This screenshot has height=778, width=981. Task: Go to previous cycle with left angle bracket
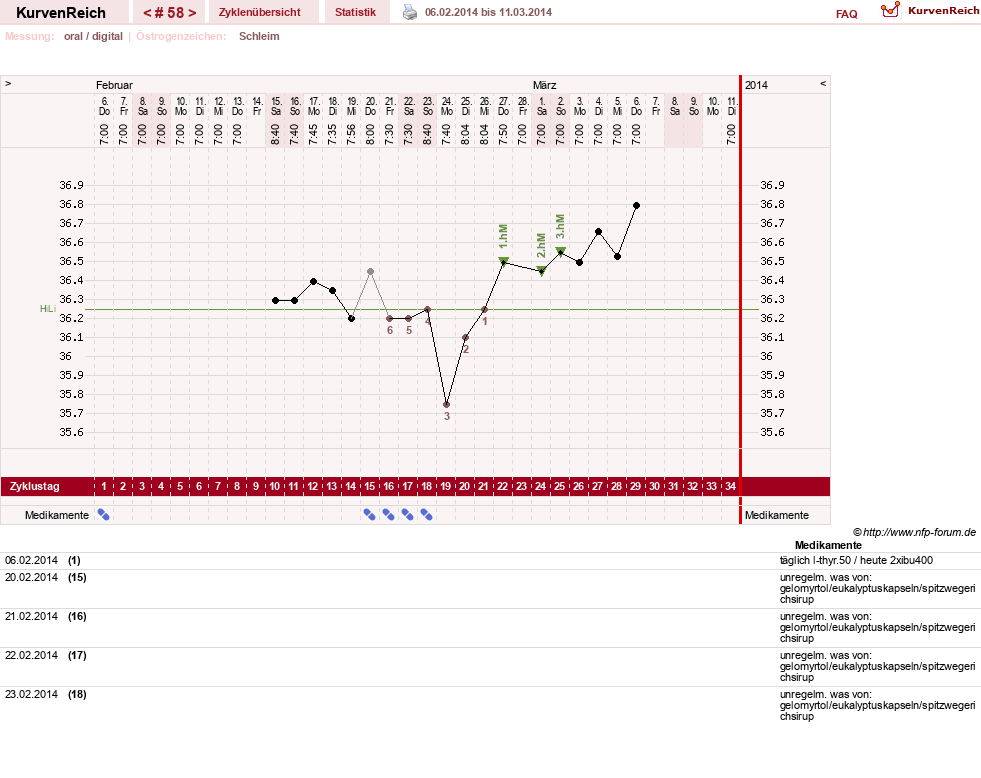(147, 13)
